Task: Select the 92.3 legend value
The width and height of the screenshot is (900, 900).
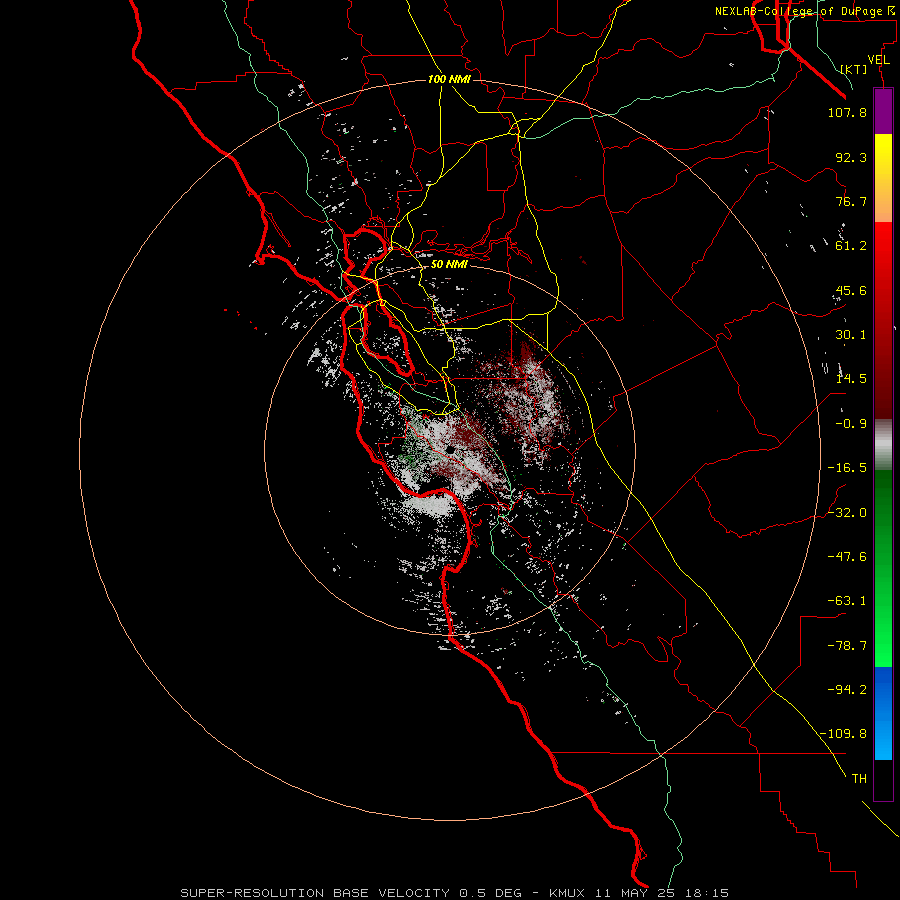Action: point(851,157)
